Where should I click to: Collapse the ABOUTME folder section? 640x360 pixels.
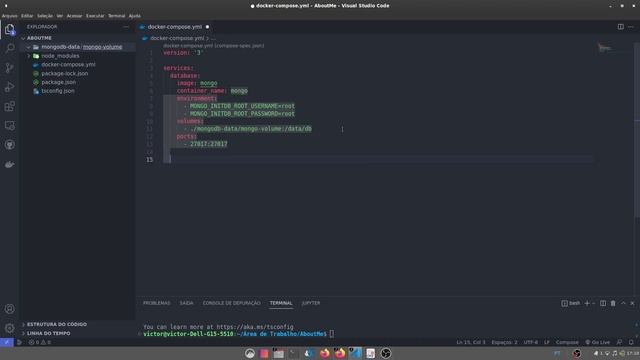tap(39, 38)
